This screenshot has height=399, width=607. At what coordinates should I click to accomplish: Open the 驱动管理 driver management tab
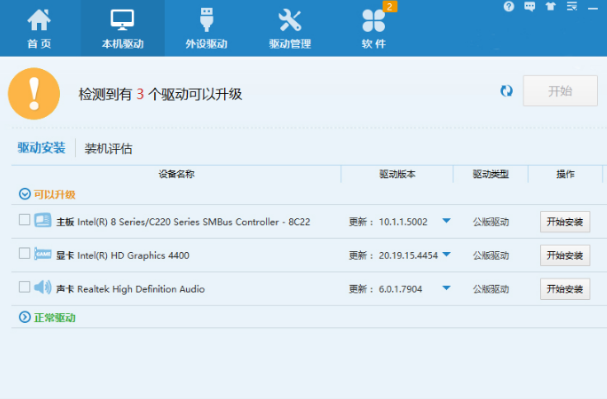[x=290, y=29]
